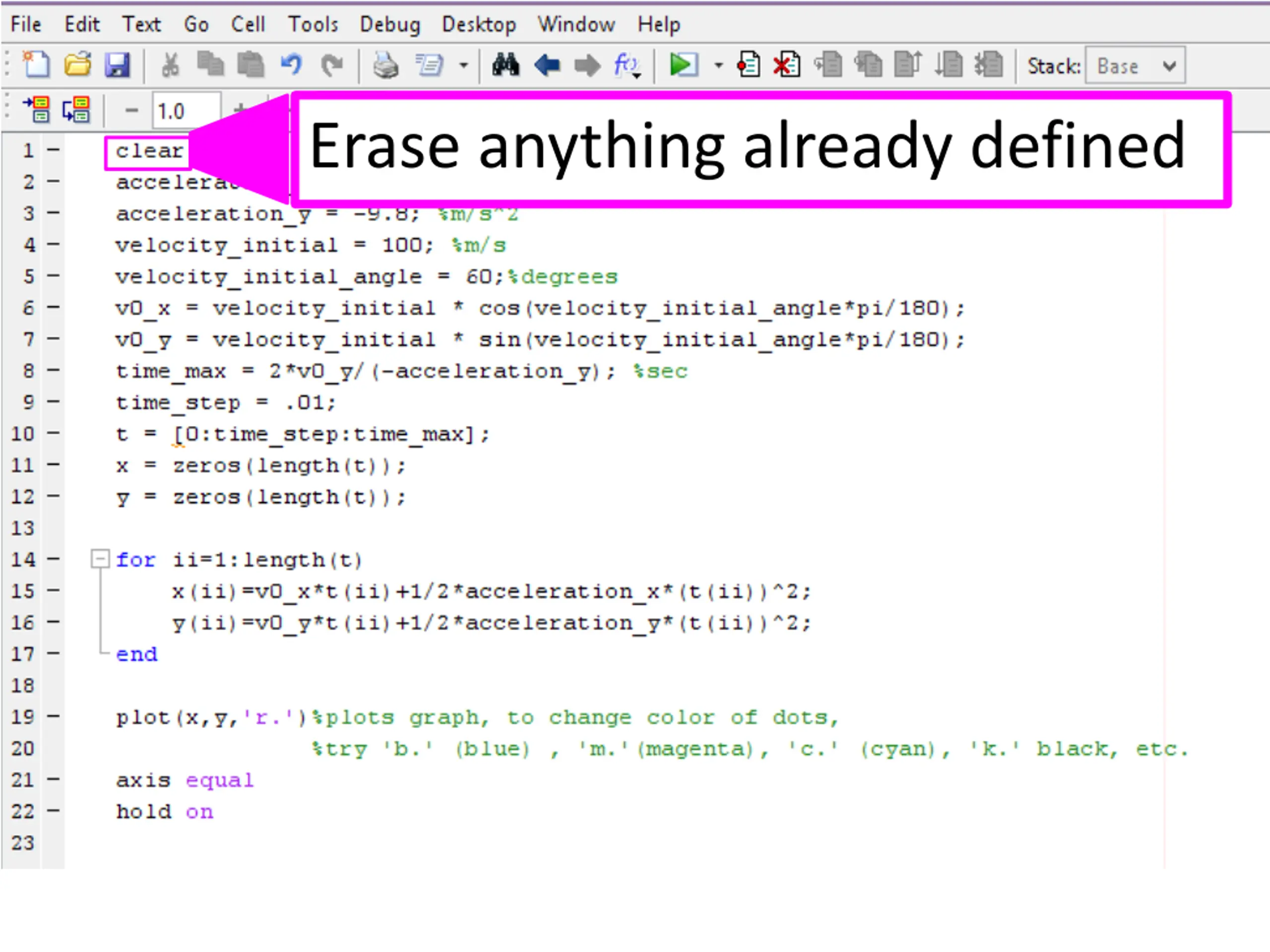
Task: Expand the Run button dropdown arrow
Action: (x=718, y=65)
